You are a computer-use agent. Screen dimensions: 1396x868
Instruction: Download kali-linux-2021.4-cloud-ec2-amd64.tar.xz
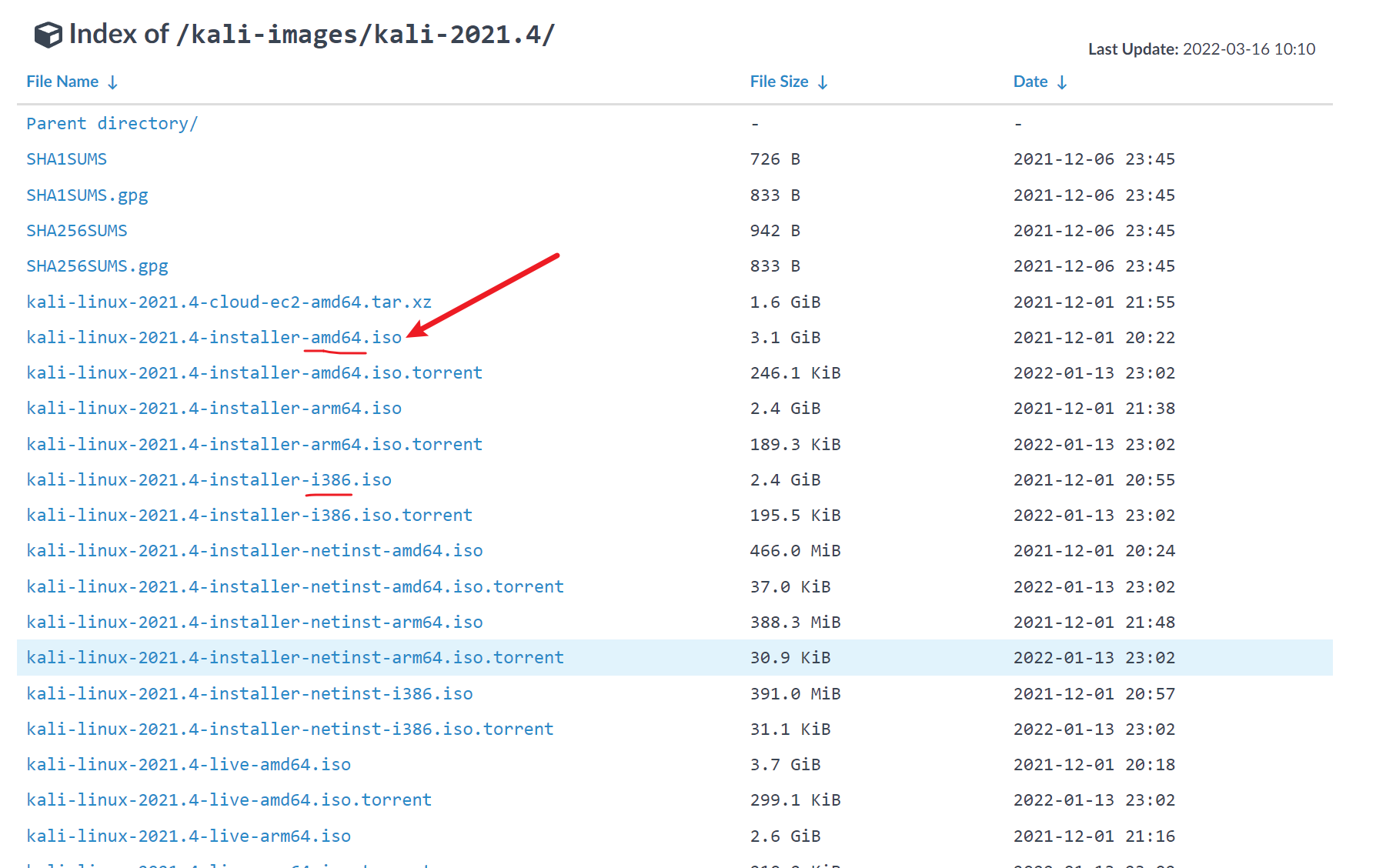click(x=229, y=302)
